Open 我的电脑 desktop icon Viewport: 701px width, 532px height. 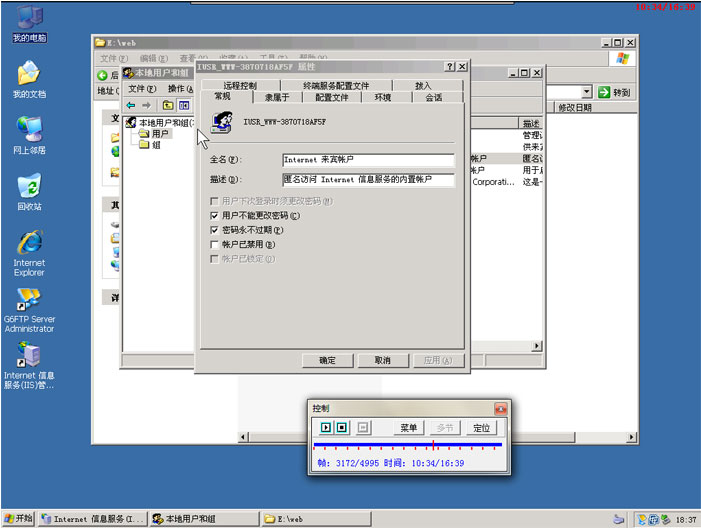click(29, 18)
